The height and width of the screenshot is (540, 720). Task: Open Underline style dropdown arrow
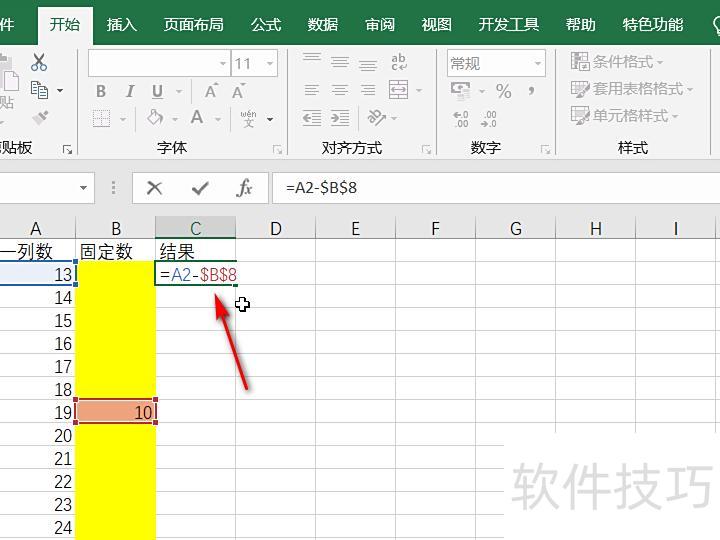[179, 91]
